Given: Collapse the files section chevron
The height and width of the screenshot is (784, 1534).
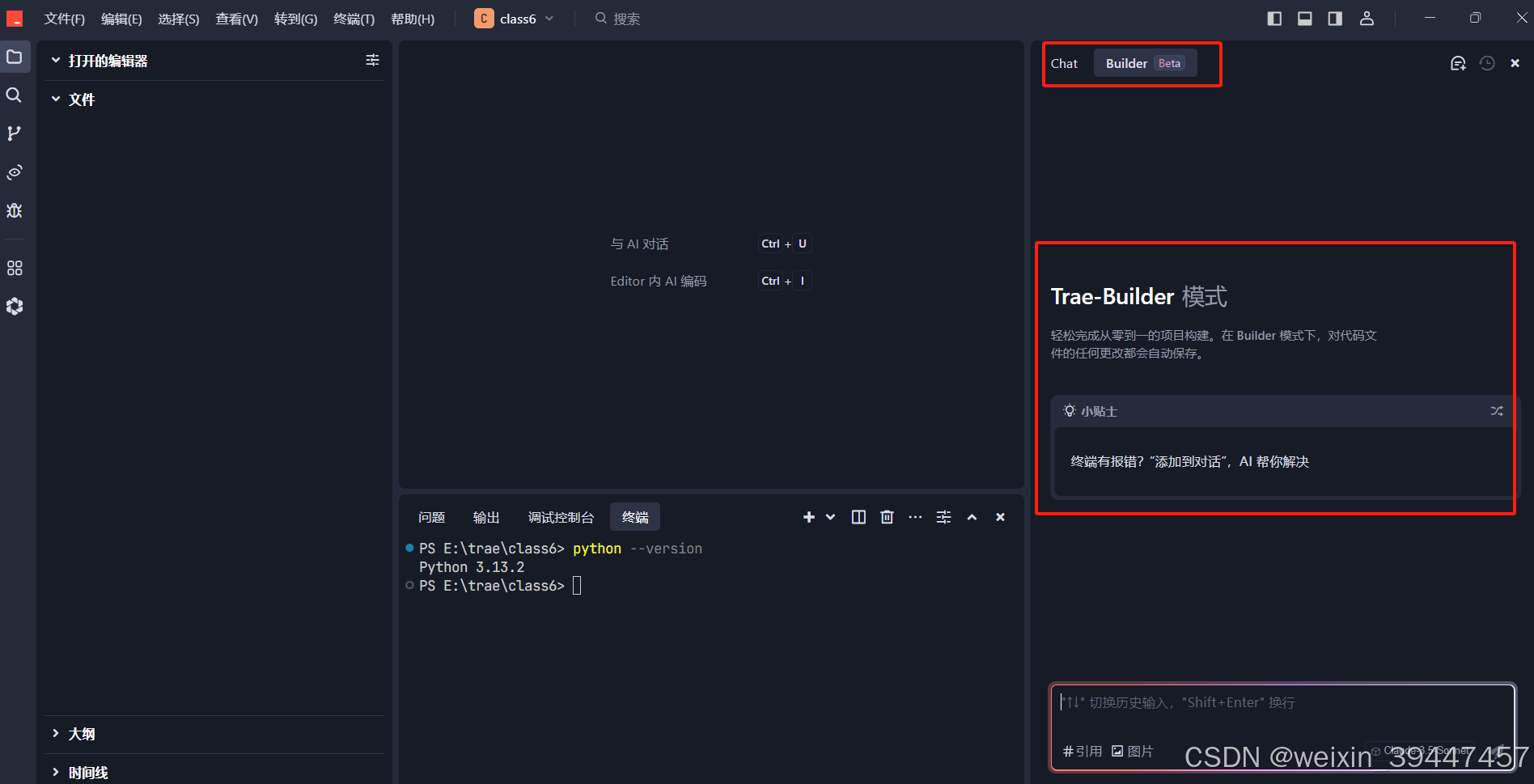Looking at the screenshot, I should click(x=56, y=99).
